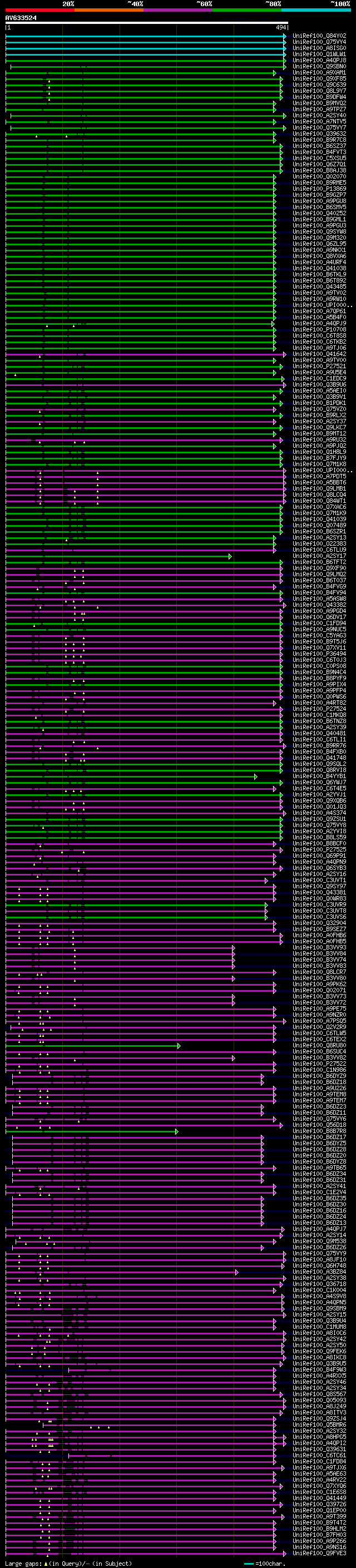
Task: Select the UniRef100_C6T4E5 hit label
Action: tap(319, 788)
